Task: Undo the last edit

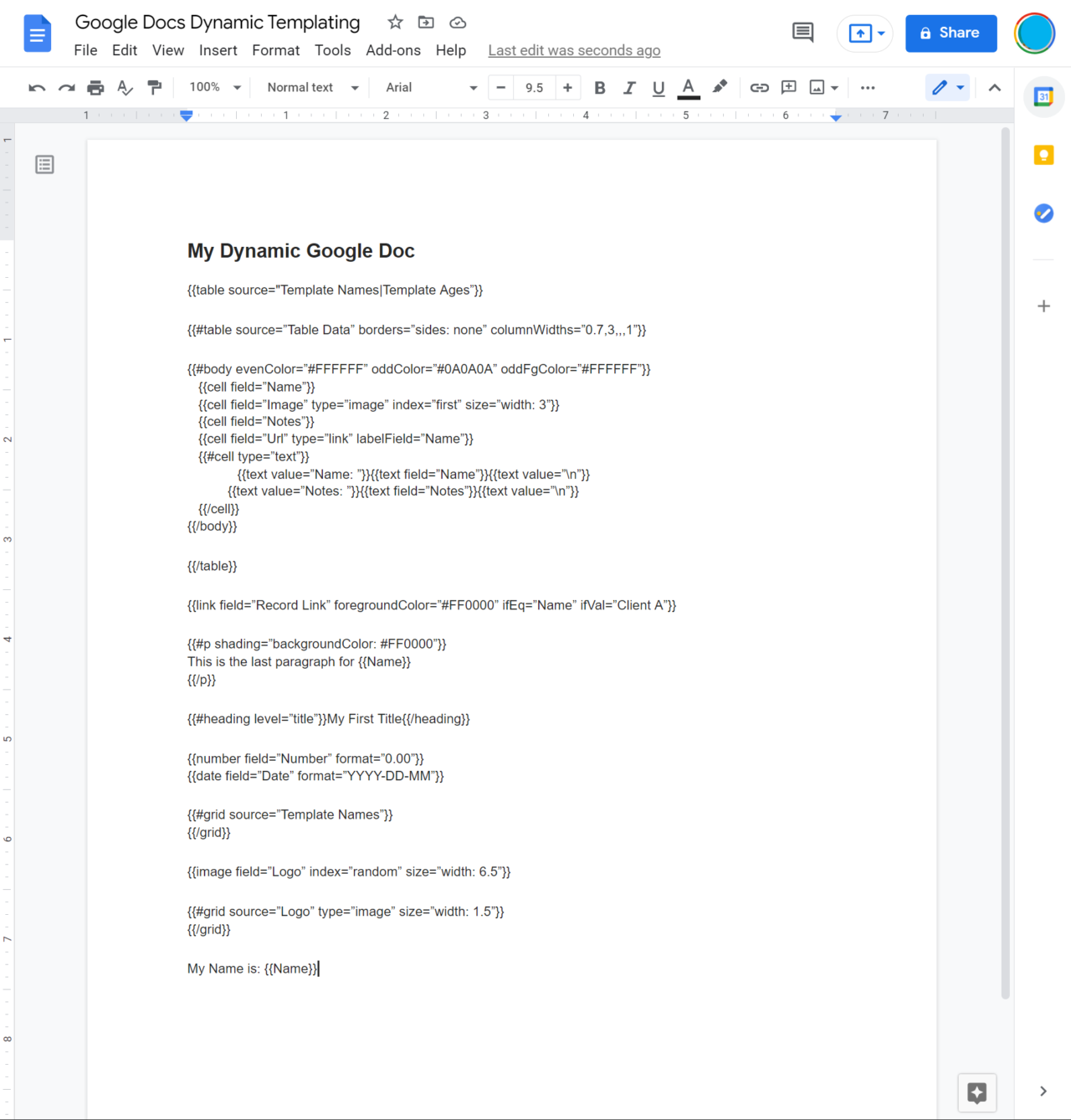Action: [x=36, y=87]
